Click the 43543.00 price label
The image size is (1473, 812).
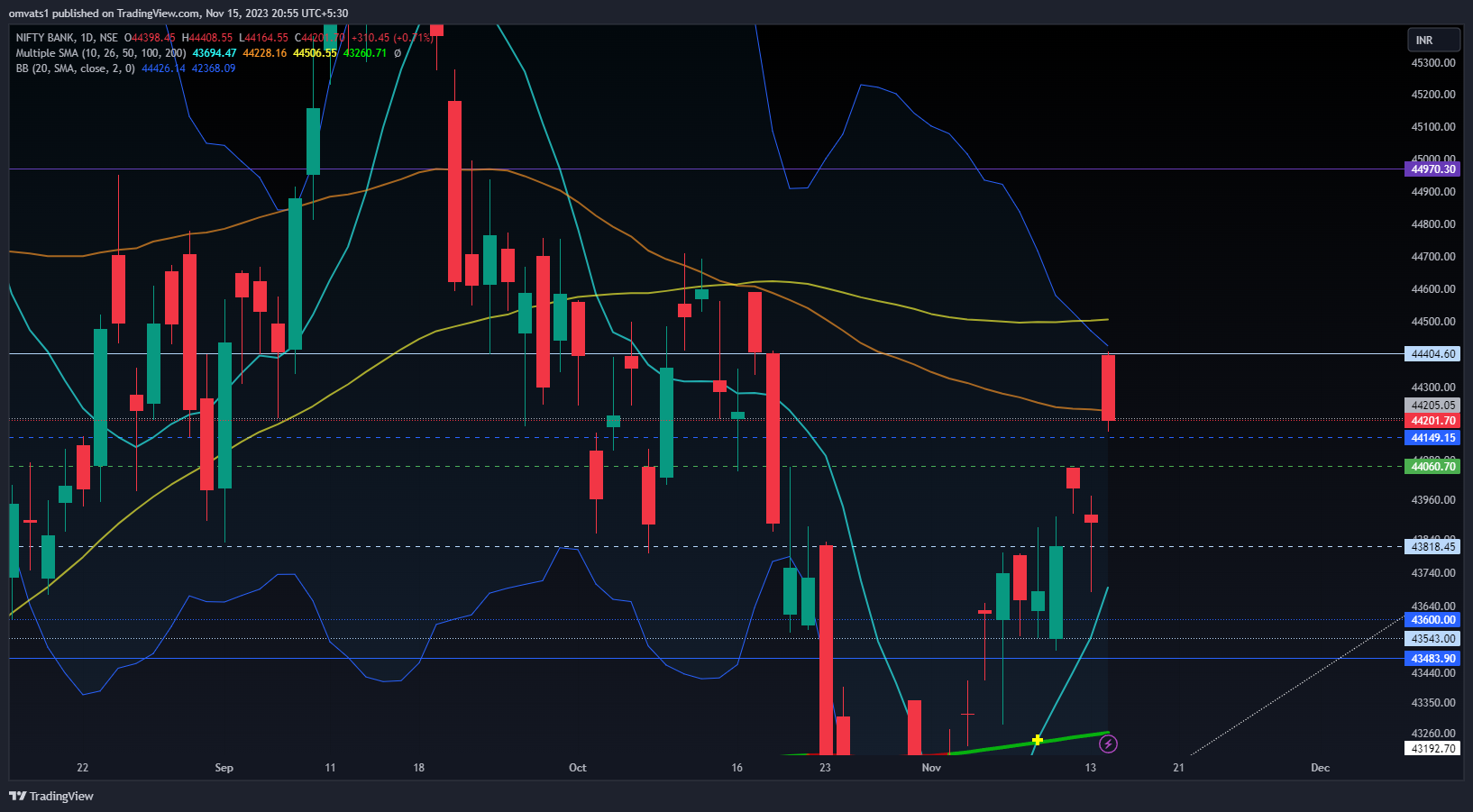point(1432,639)
